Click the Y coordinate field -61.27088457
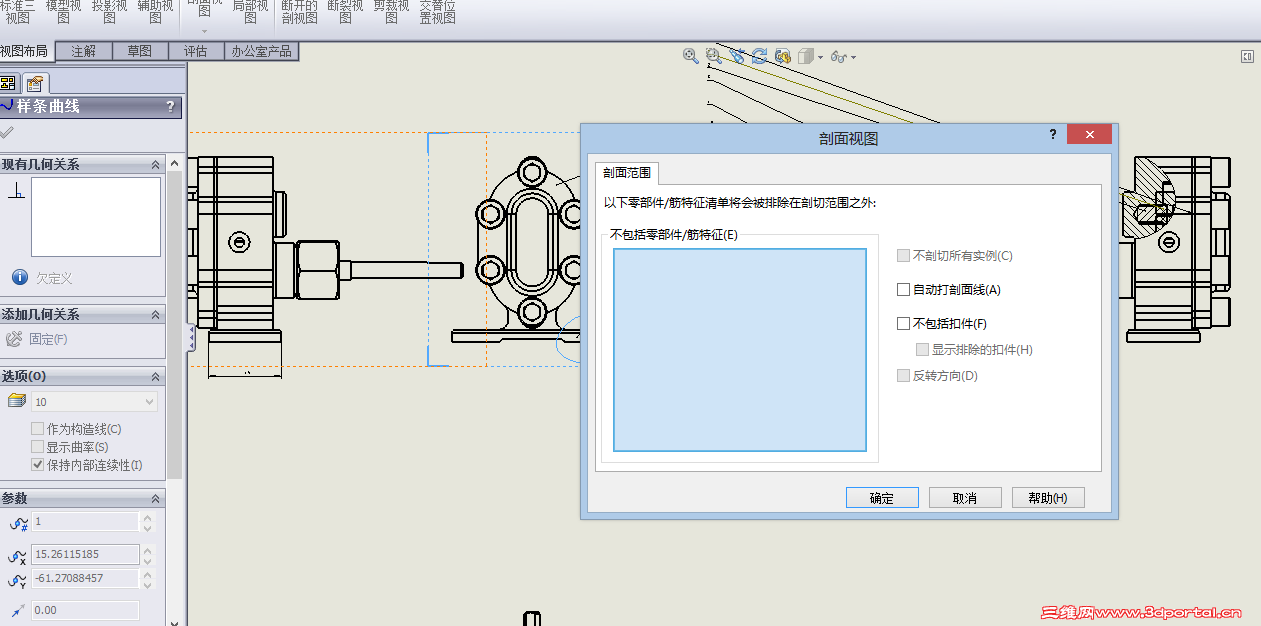1261x626 pixels. tap(85, 578)
